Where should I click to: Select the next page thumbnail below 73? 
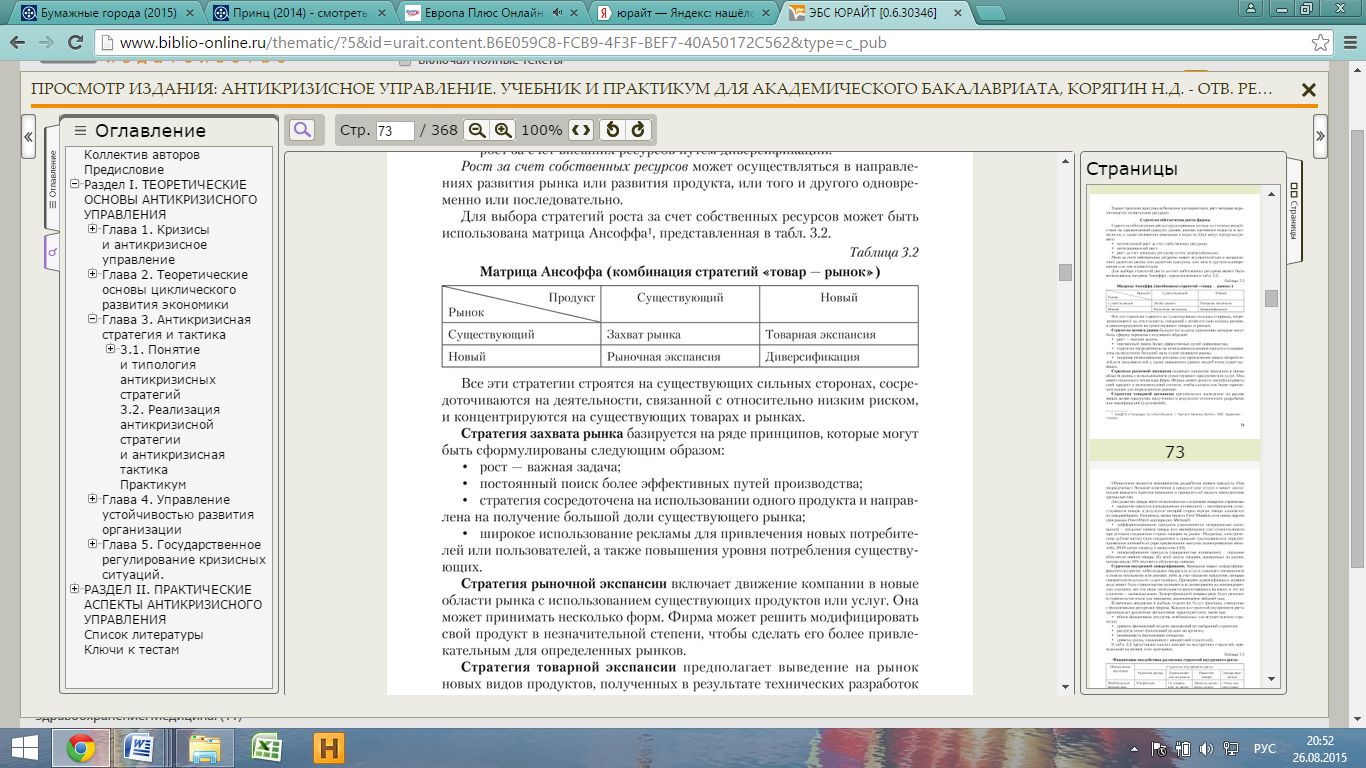[x=1174, y=580]
